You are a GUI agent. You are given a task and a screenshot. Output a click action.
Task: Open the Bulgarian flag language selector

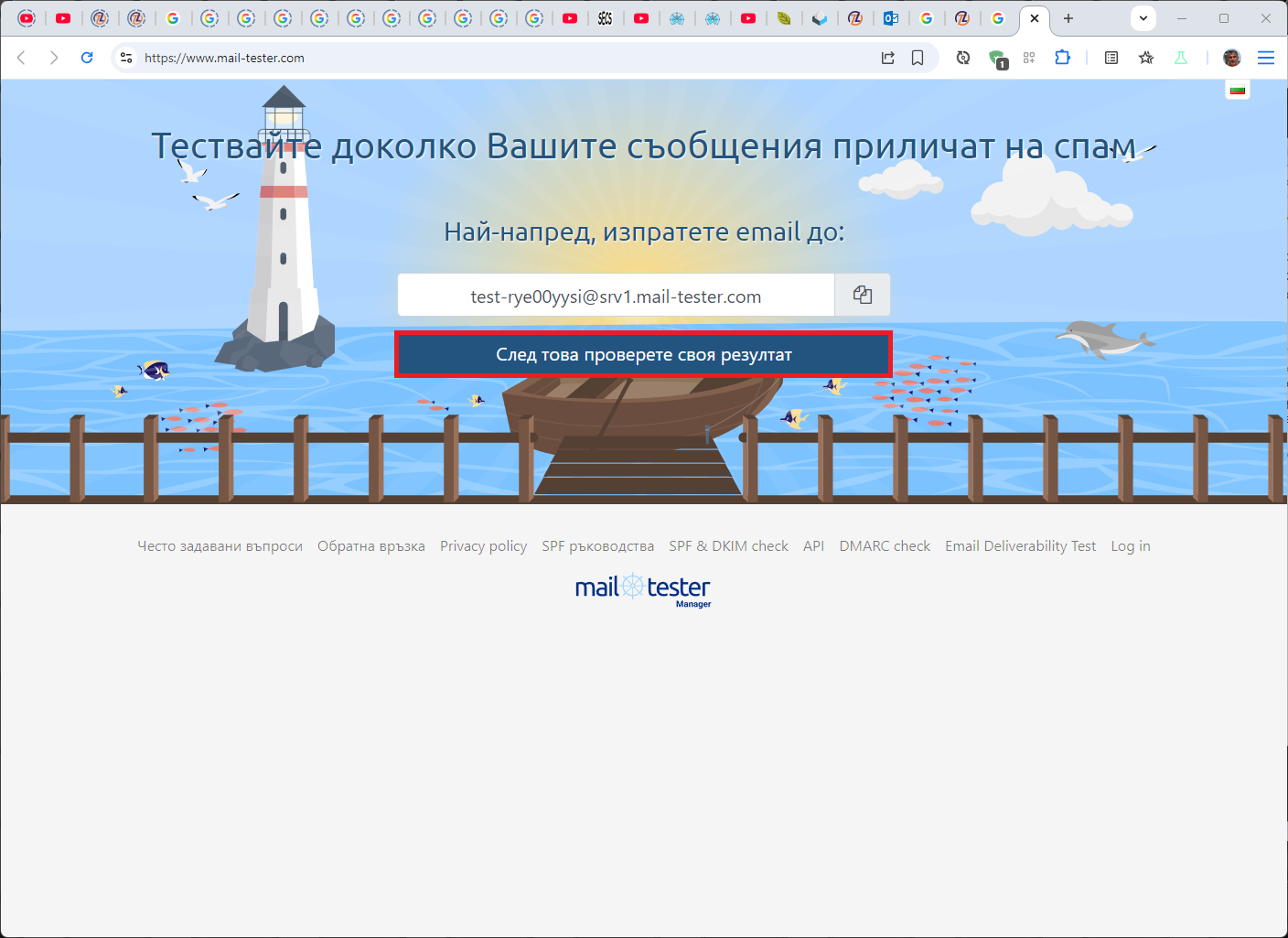click(1238, 90)
